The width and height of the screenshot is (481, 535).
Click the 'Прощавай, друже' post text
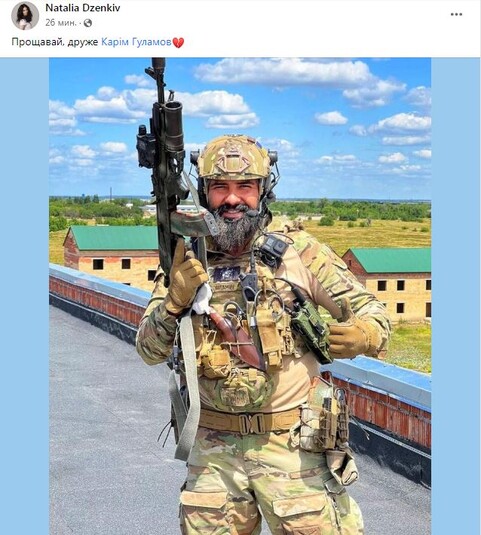click(x=55, y=42)
